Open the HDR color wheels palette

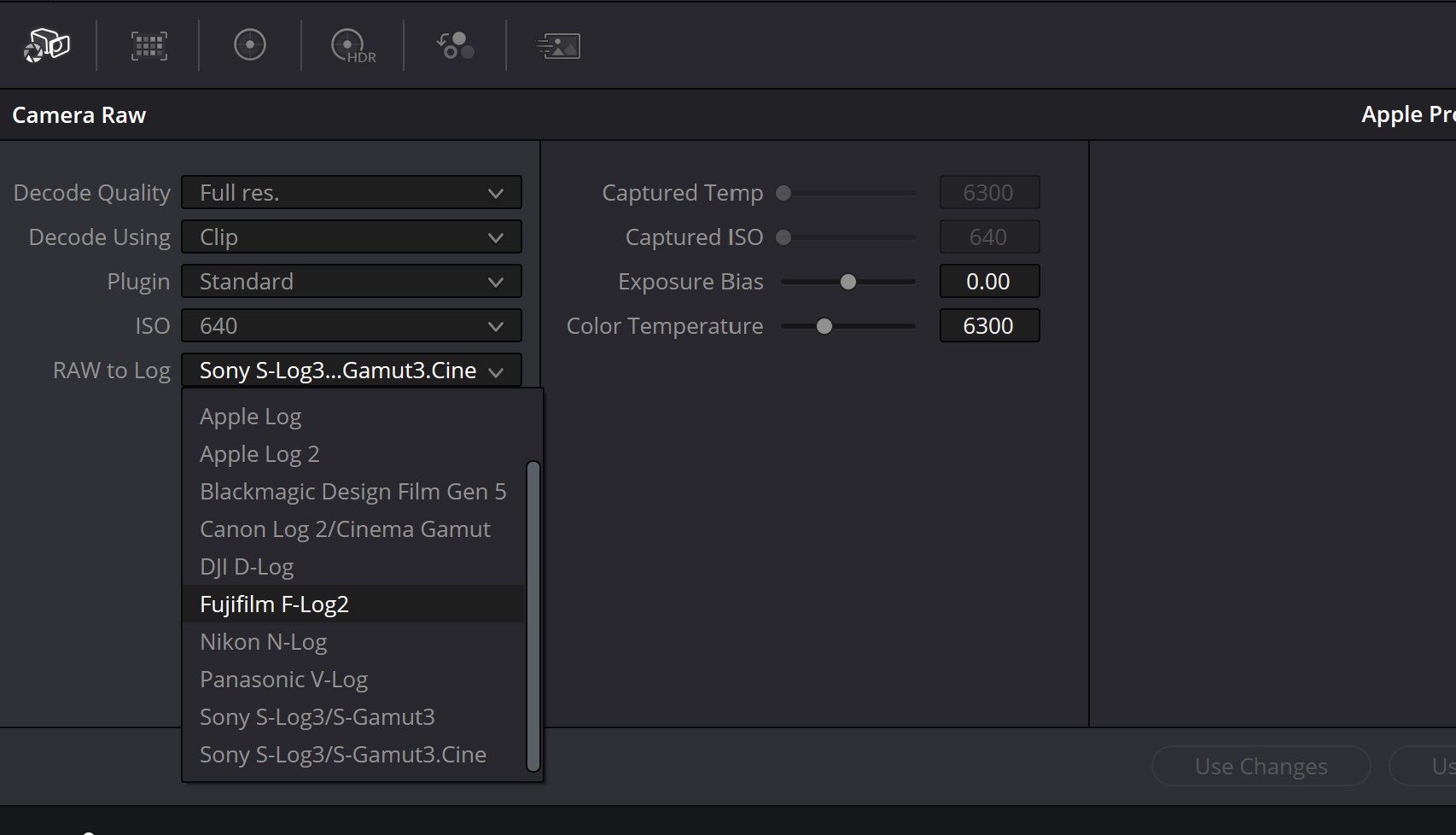pyautogui.click(x=352, y=46)
